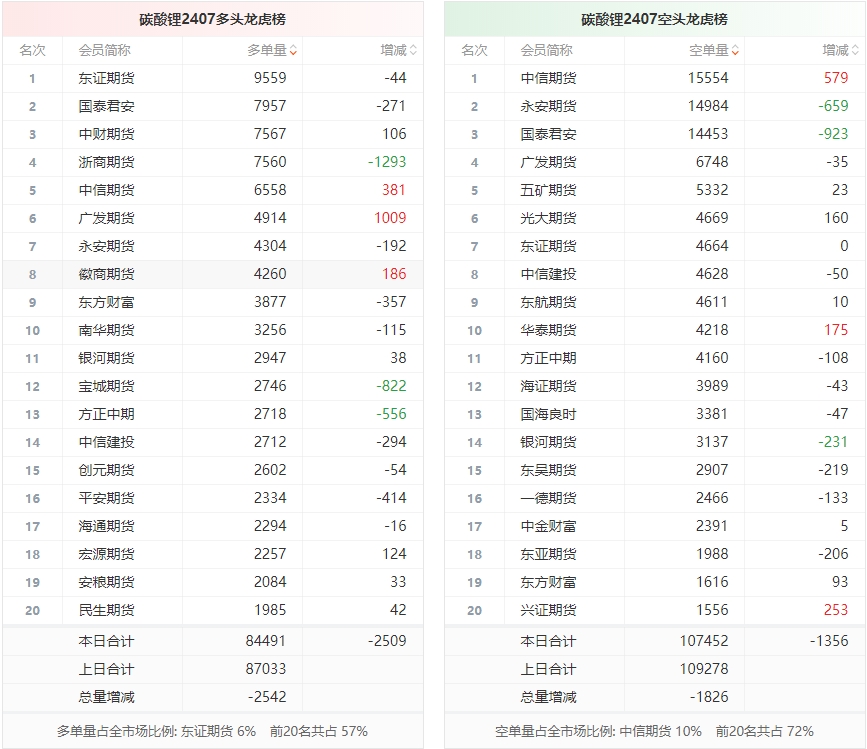Select 安粮期货 row
This screenshot has height=749, width=867.
(x=213, y=583)
